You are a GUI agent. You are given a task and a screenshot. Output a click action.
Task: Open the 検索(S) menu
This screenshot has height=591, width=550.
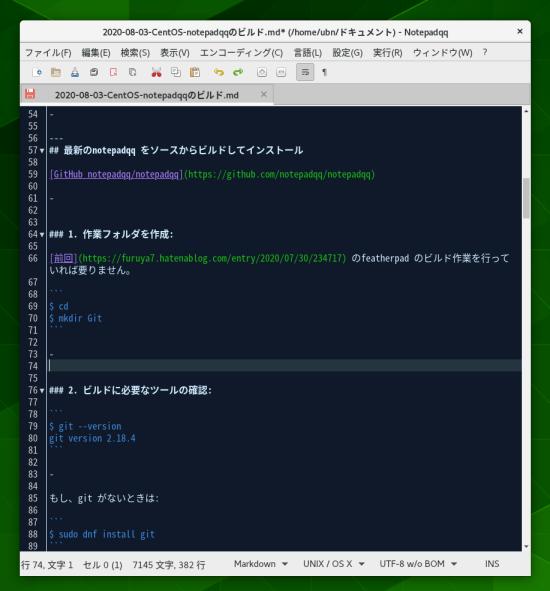click(135, 53)
